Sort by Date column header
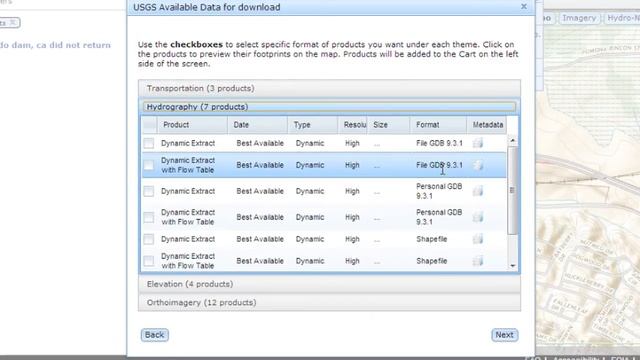The width and height of the screenshot is (640, 360). [x=258, y=125]
